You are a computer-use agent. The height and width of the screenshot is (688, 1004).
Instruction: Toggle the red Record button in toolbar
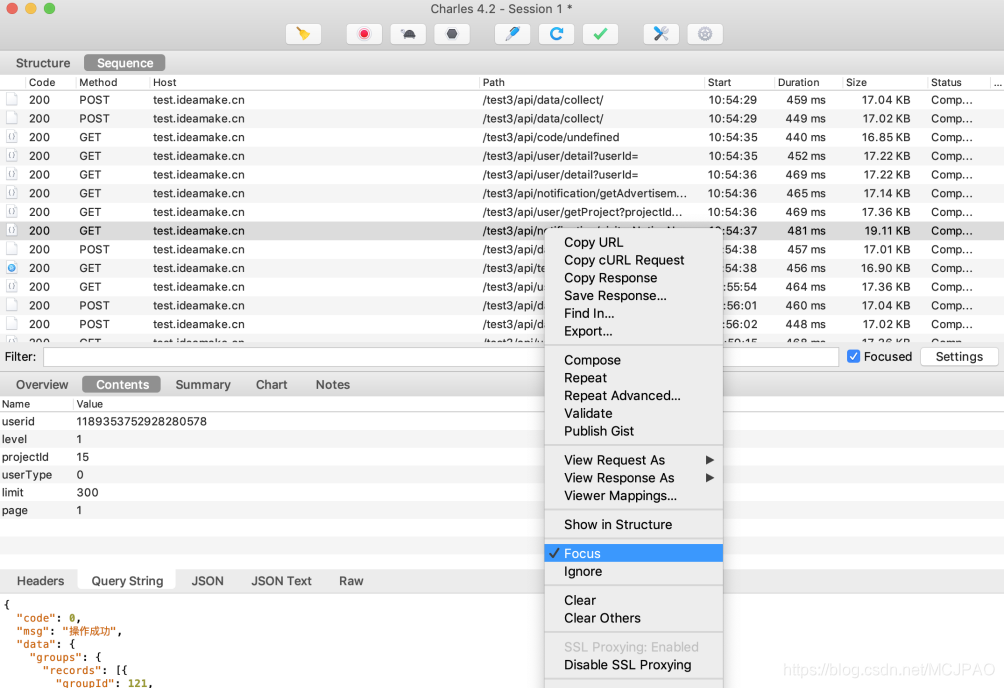364,34
